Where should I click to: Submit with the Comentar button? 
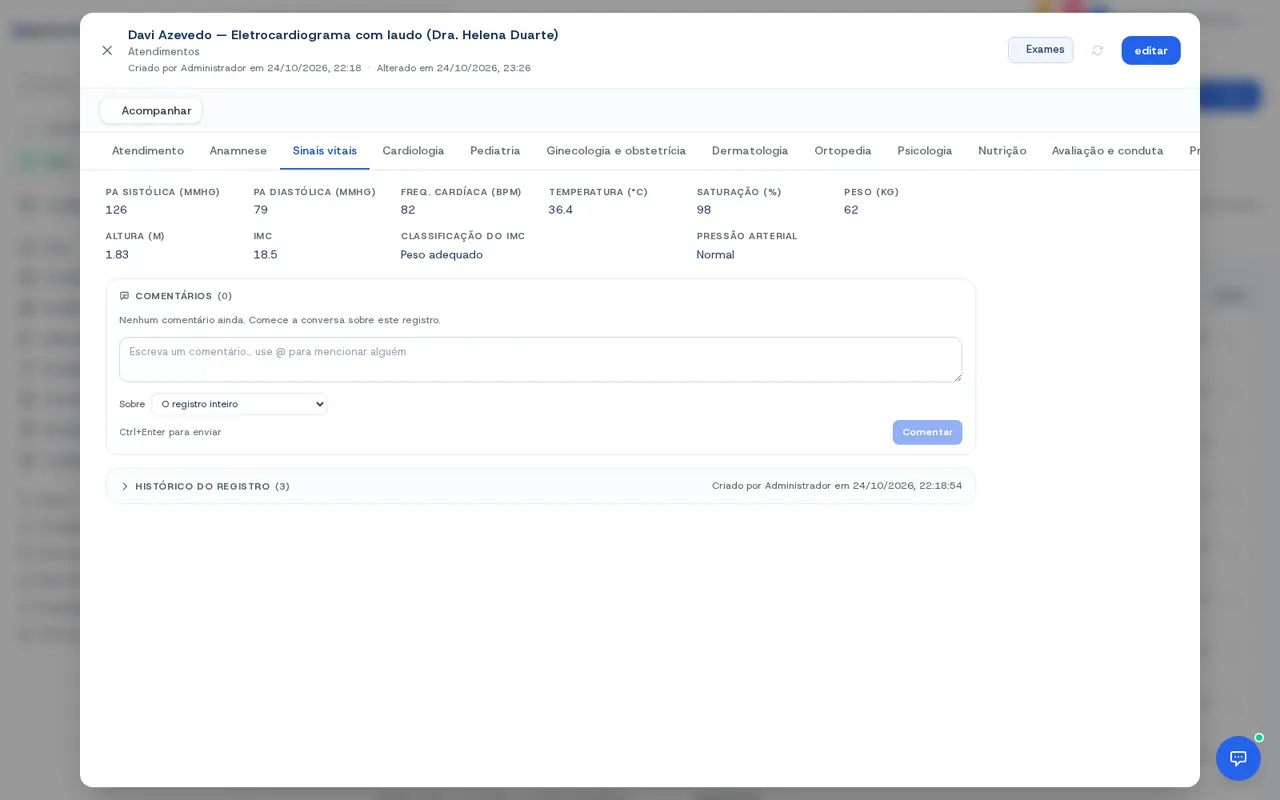(x=927, y=432)
